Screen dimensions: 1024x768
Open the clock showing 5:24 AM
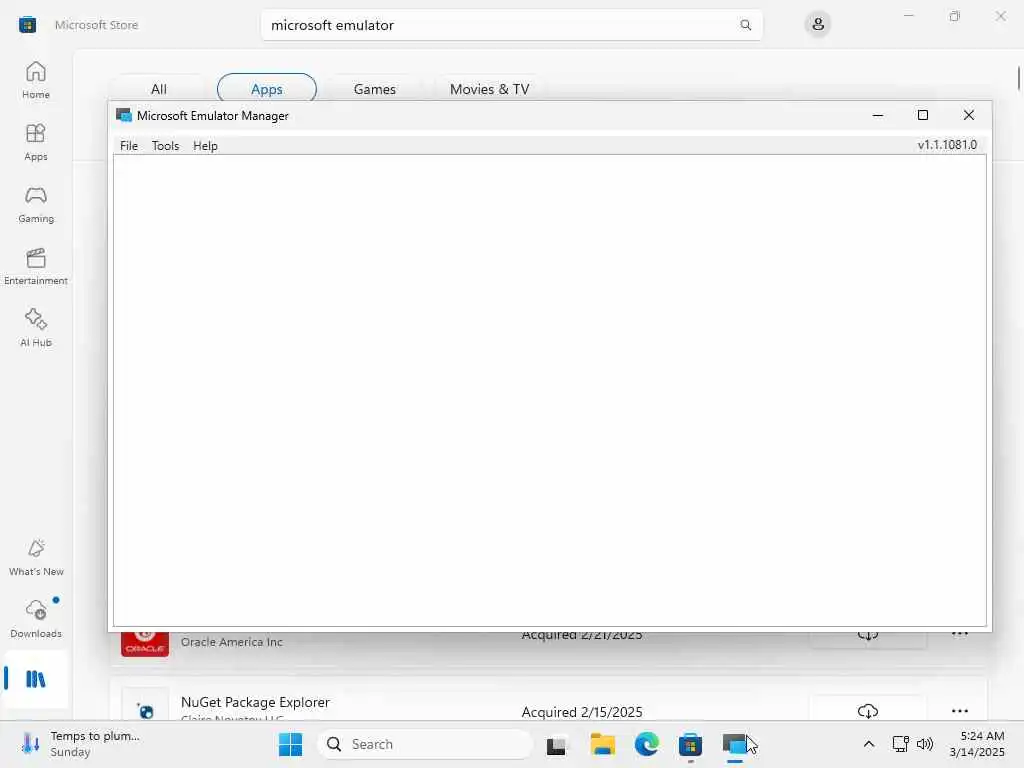point(977,744)
